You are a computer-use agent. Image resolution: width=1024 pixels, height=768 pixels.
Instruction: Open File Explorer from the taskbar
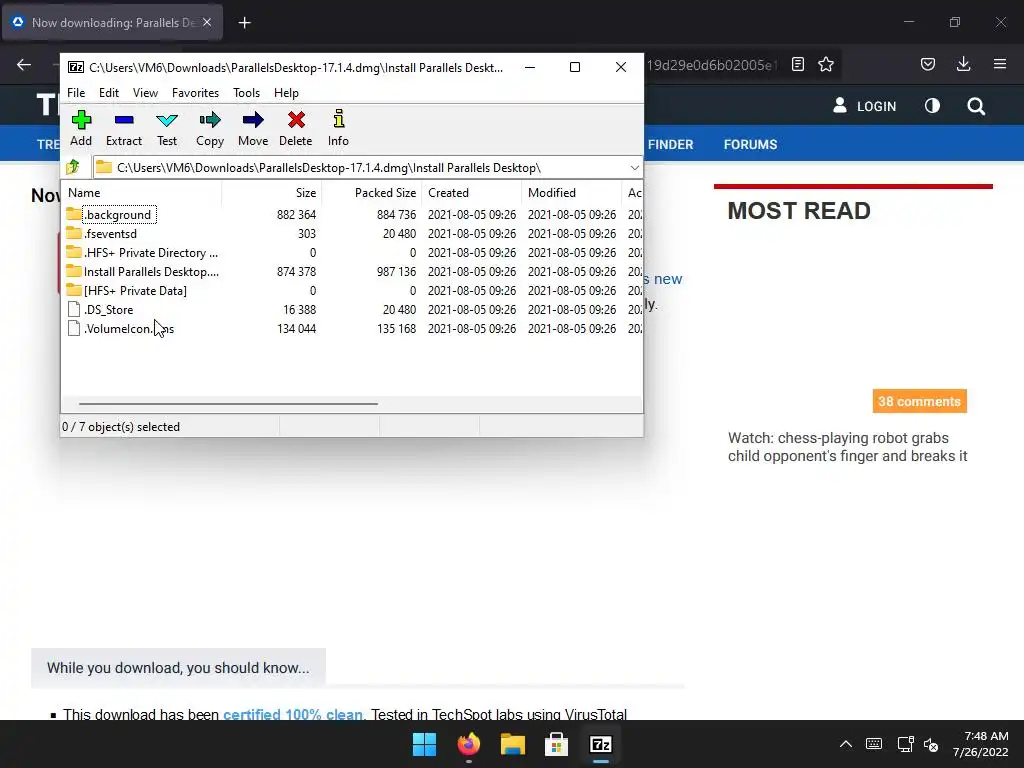pyautogui.click(x=513, y=744)
